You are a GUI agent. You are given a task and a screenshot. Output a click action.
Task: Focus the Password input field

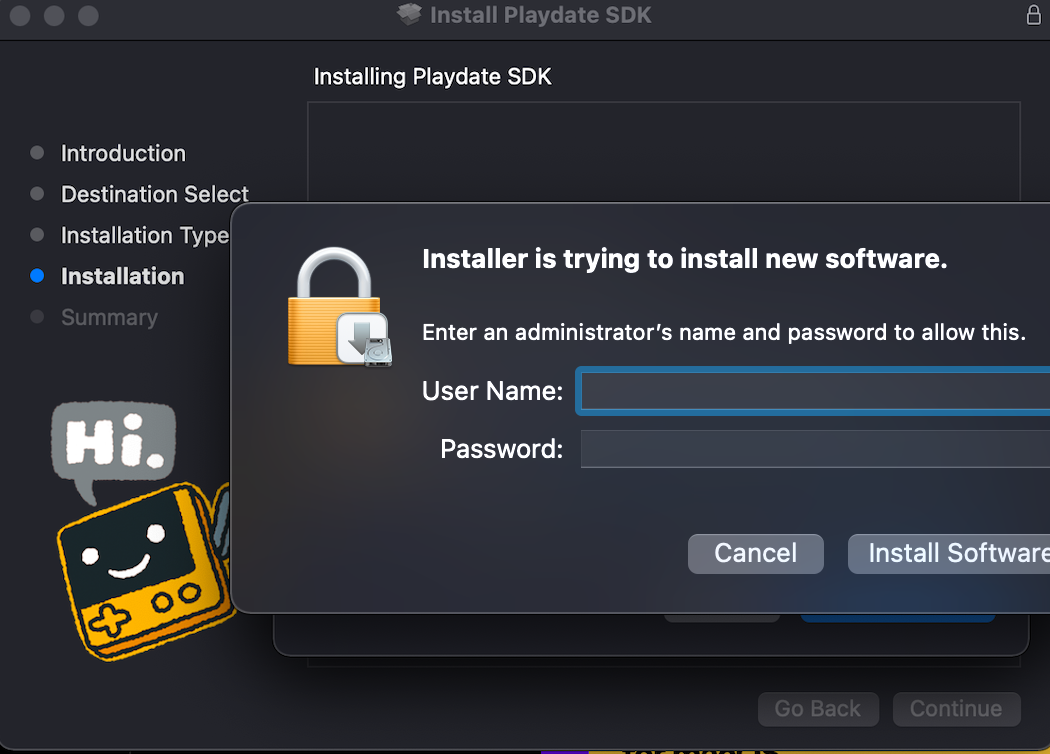click(x=815, y=449)
